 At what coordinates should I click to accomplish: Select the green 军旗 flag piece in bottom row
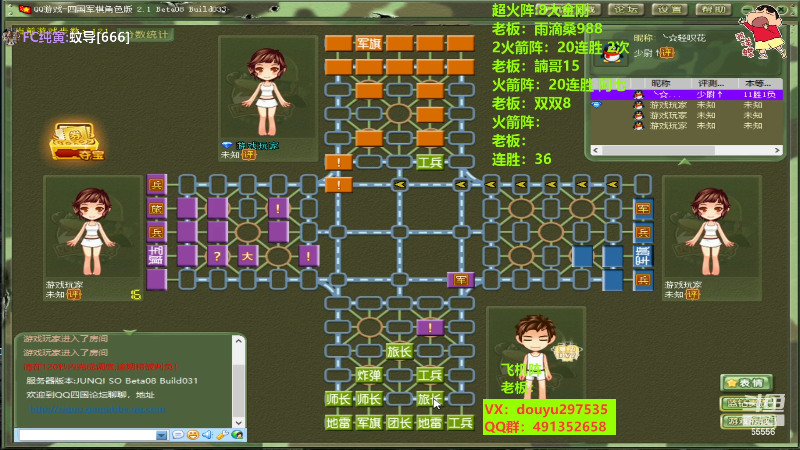tap(368, 422)
